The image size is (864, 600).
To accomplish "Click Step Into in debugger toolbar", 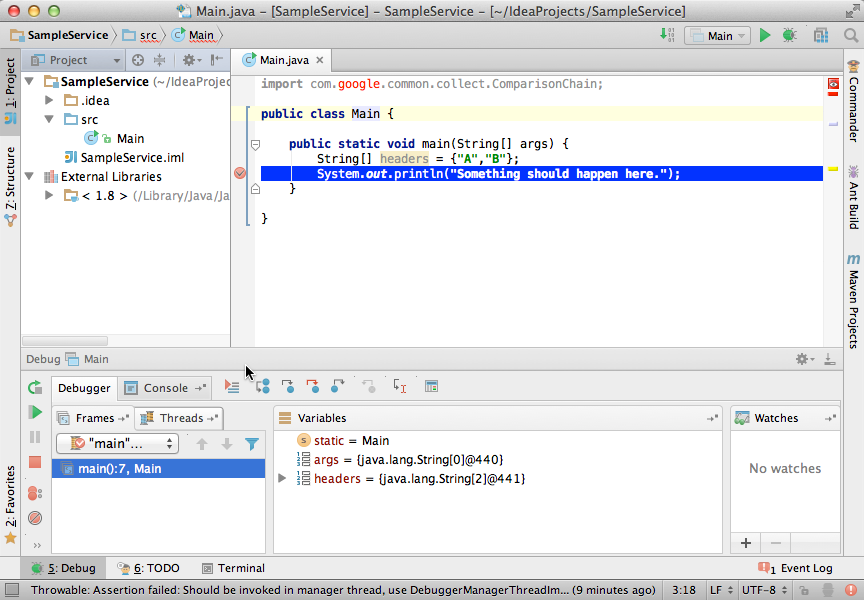I will pos(288,387).
